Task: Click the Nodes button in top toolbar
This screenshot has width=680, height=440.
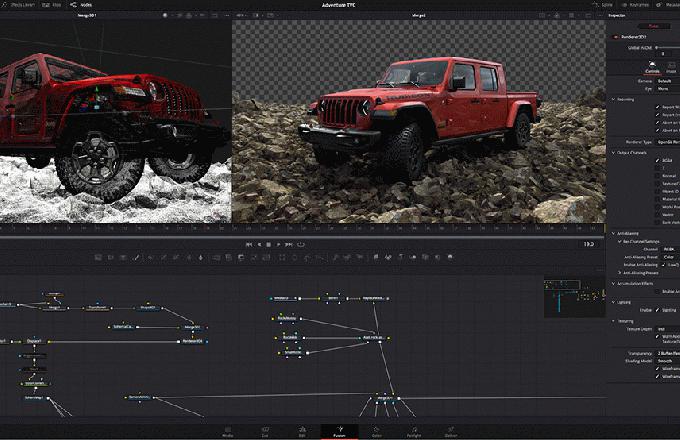Action: click(x=81, y=5)
